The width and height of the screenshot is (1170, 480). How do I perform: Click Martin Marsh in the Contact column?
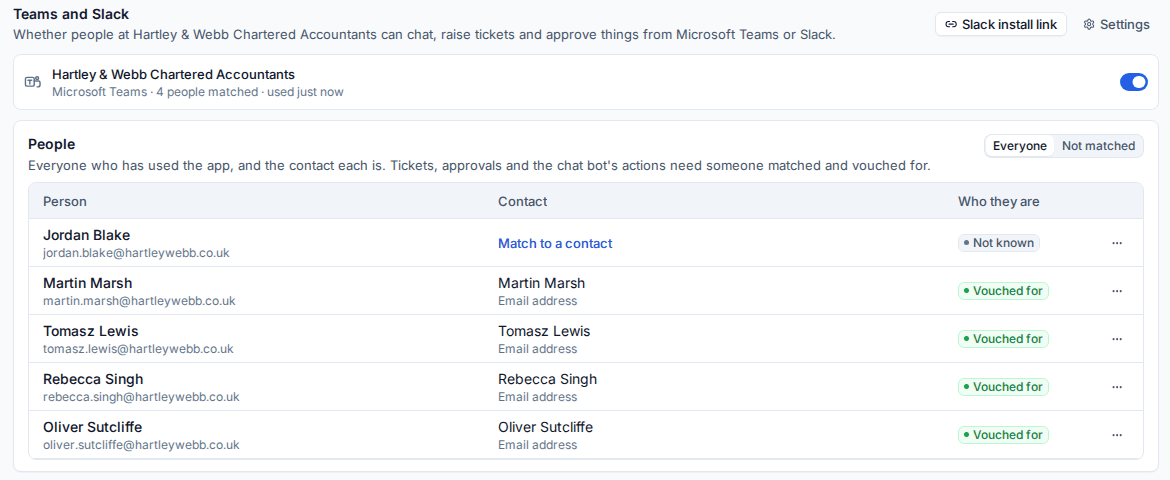(x=542, y=283)
